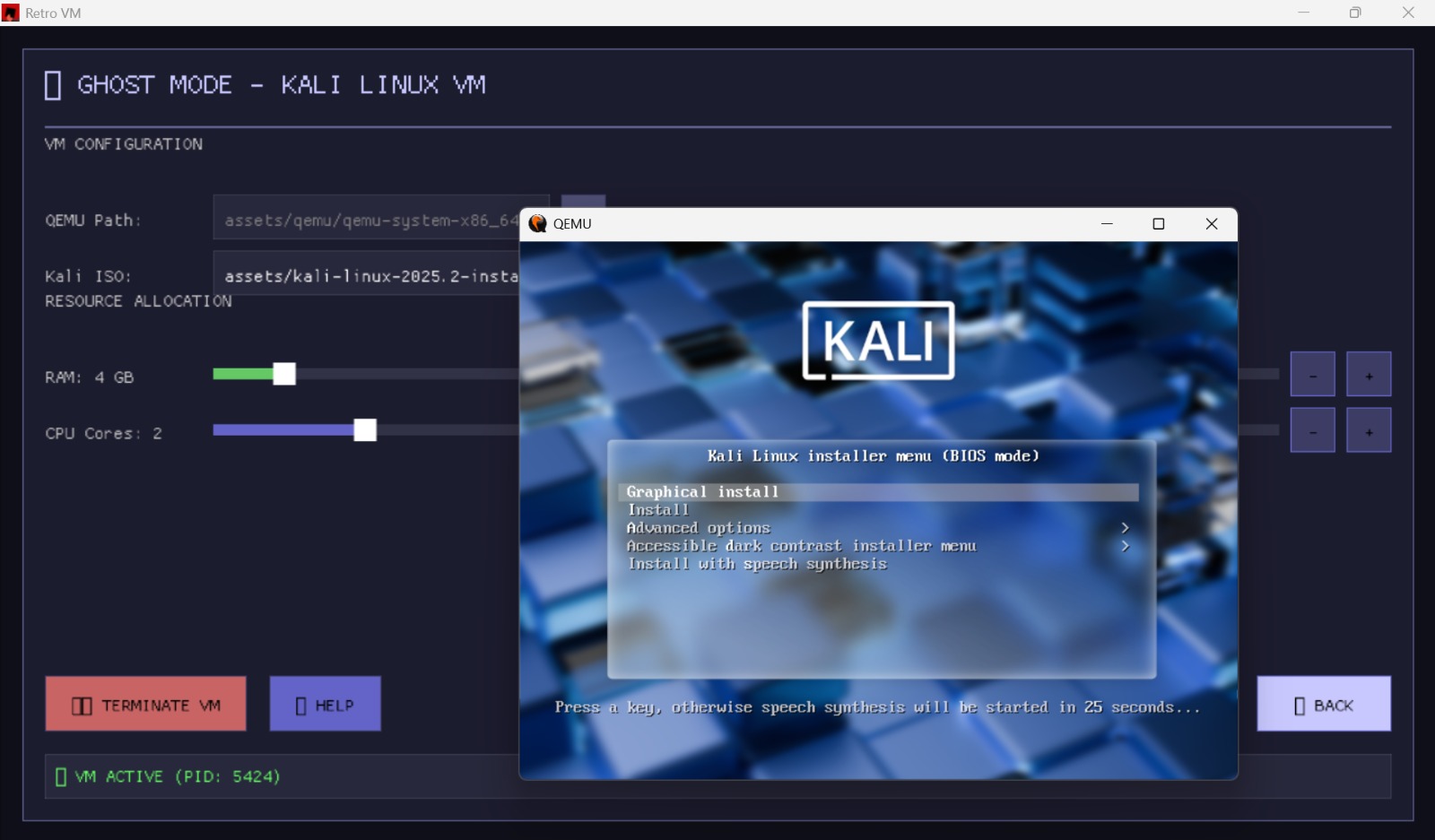Open the HELP button
This screenshot has height=840, width=1435.
(325, 704)
